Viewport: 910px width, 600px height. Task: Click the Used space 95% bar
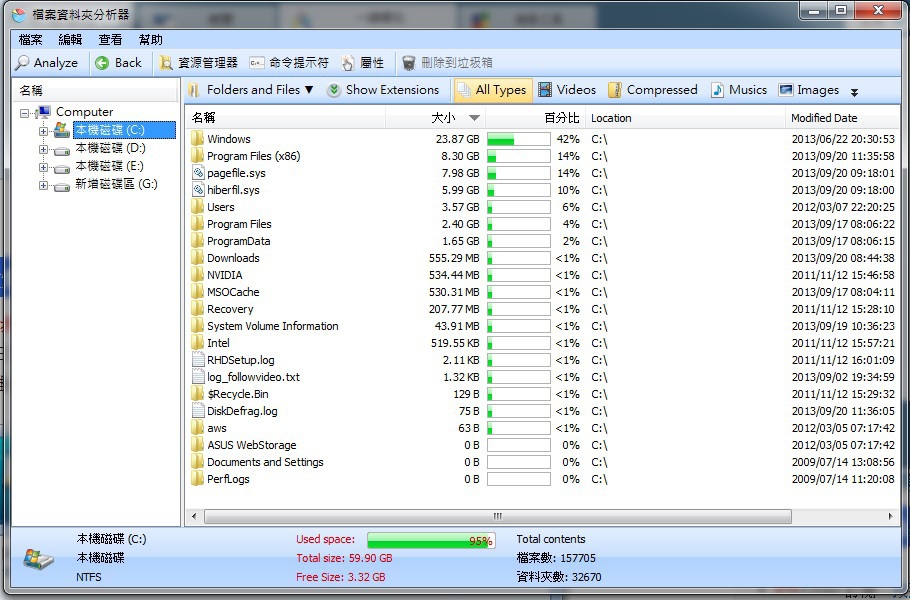[431, 540]
